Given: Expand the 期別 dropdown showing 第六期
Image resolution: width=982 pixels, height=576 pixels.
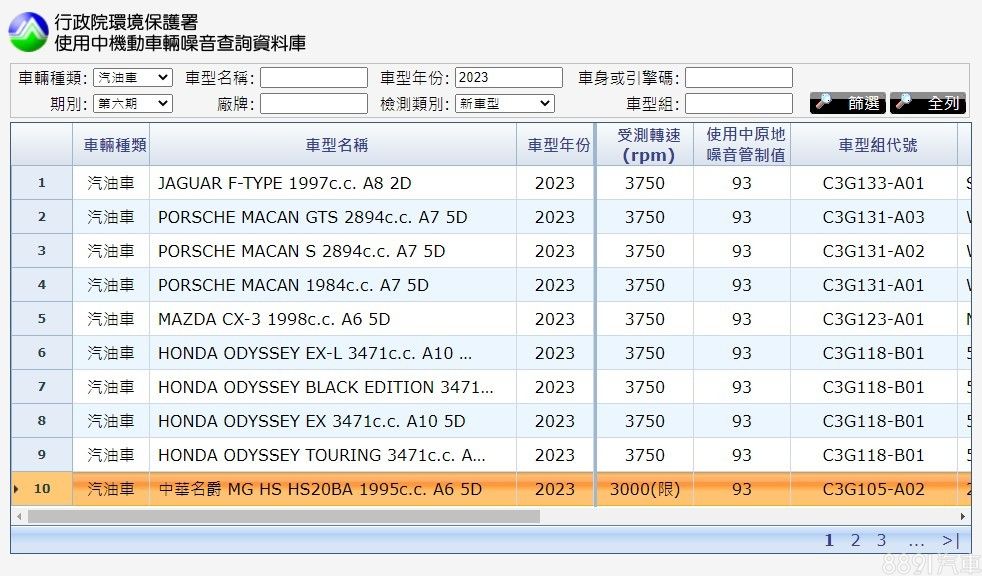Looking at the screenshot, I should click(133, 103).
